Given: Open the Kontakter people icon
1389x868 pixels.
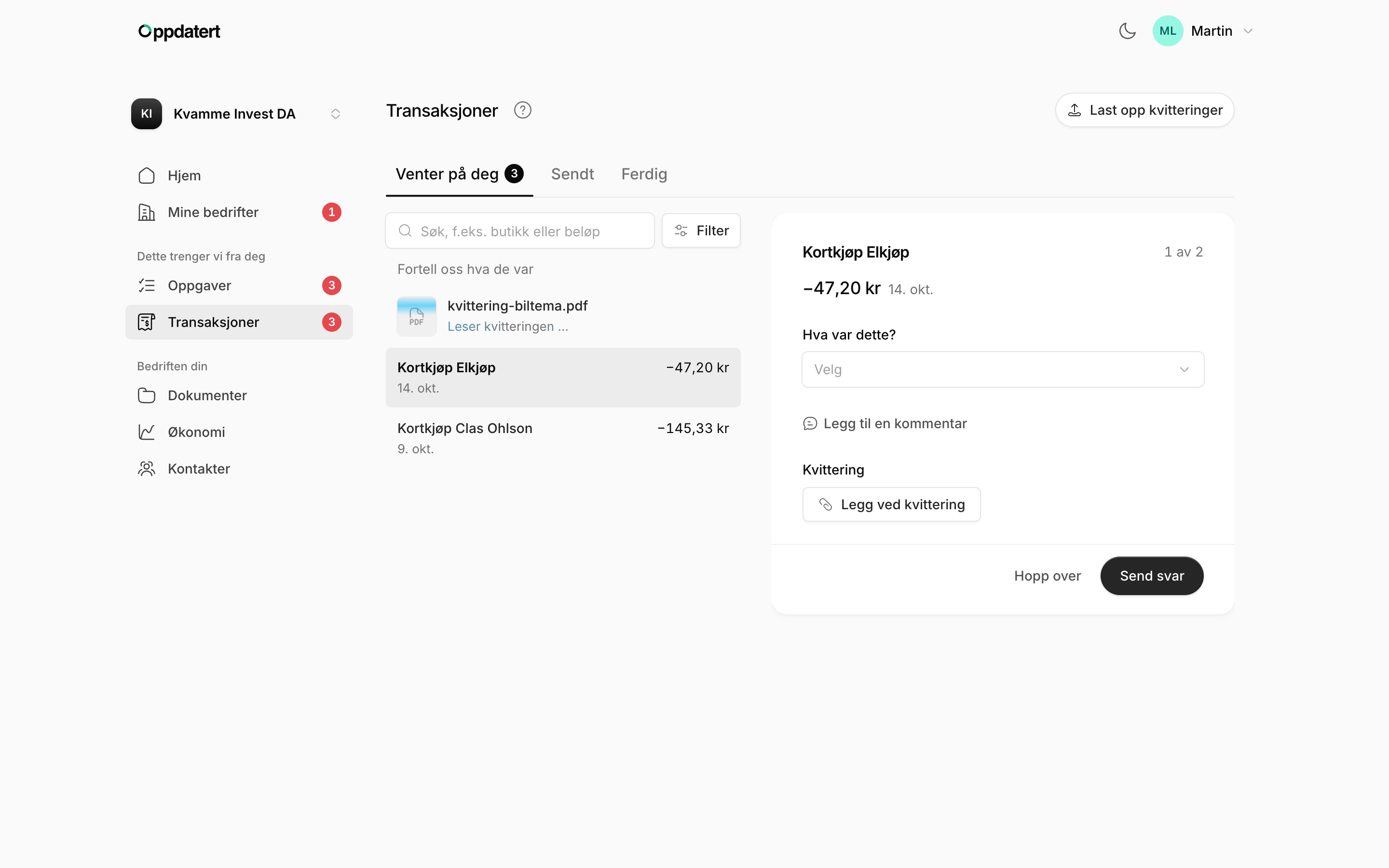Looking at the screenshot, I should (146, 469).
